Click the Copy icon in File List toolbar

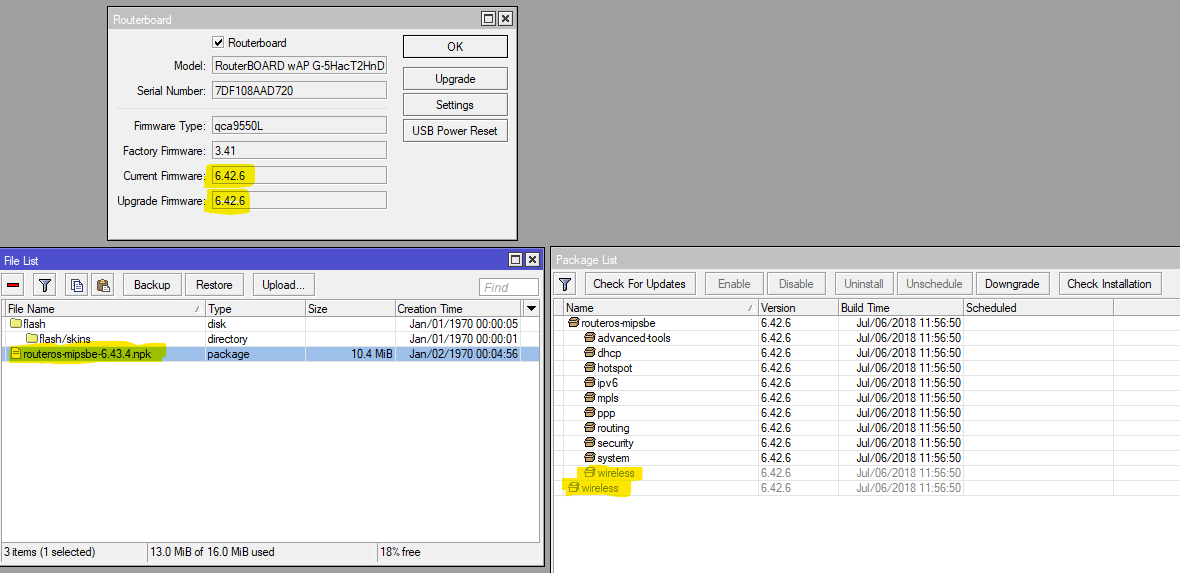[x=77, y=285]
